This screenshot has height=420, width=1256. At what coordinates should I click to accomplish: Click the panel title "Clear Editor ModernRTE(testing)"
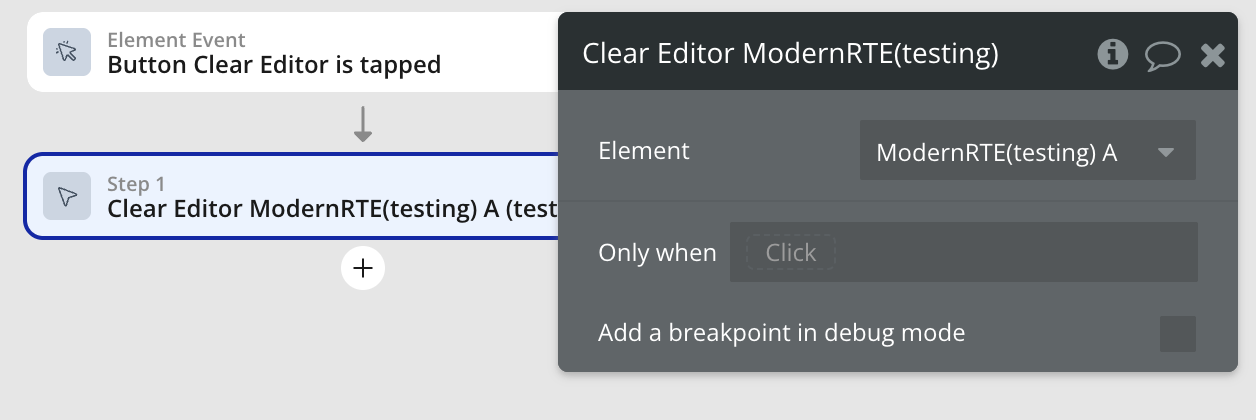790,54
